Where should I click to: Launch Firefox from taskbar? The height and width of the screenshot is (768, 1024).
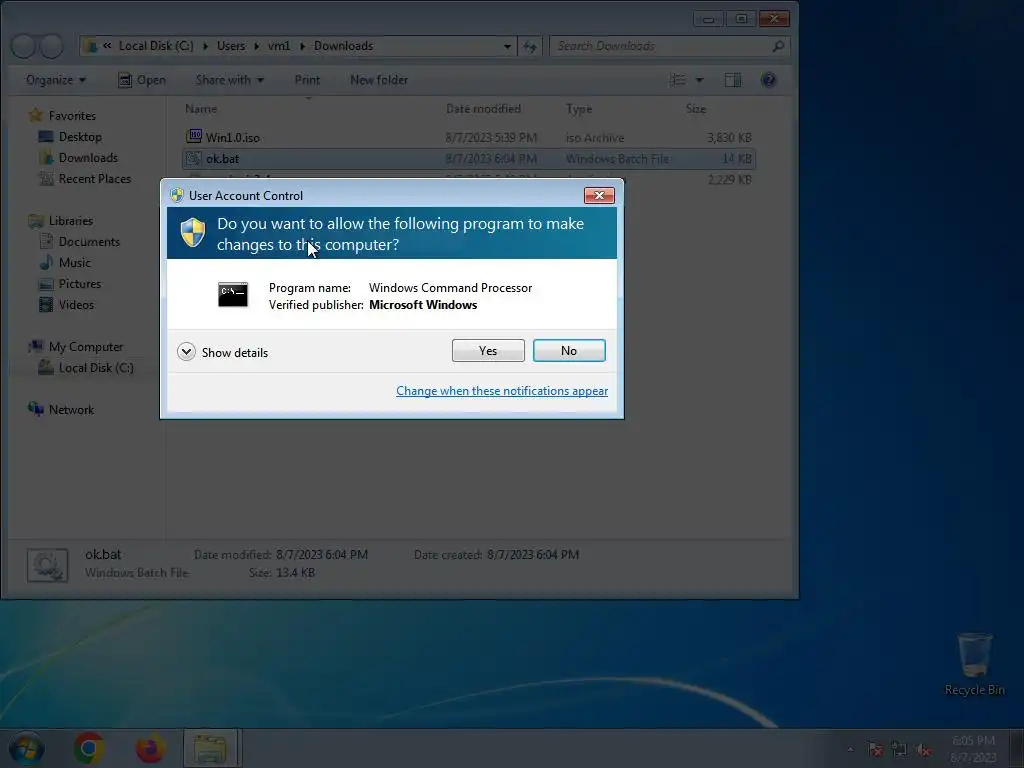150,748
